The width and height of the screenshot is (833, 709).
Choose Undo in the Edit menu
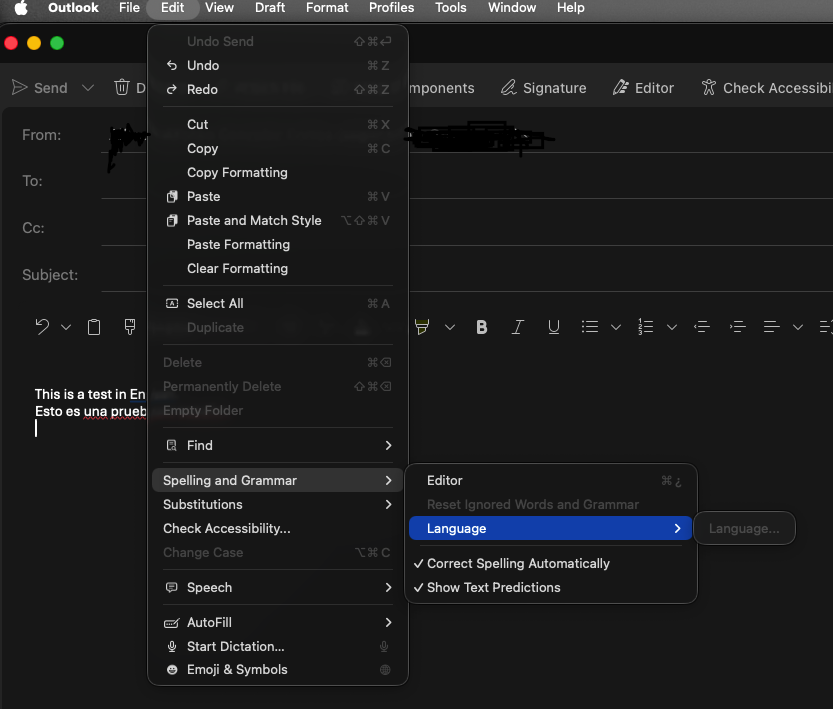point(277,65)
